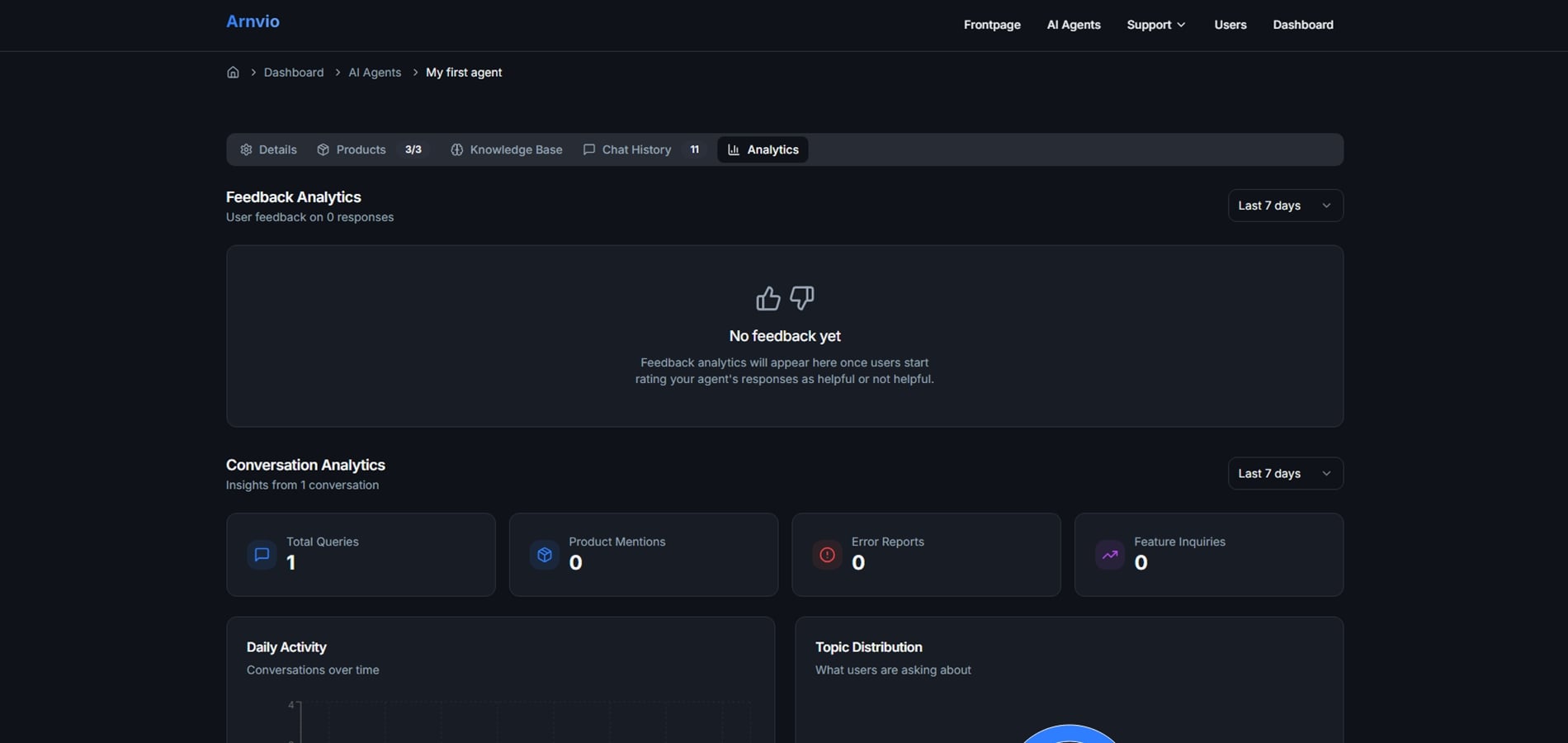The image size is (1568, 743).
Task: Click the Conversation Analytics heading
Action: [305, 465]
